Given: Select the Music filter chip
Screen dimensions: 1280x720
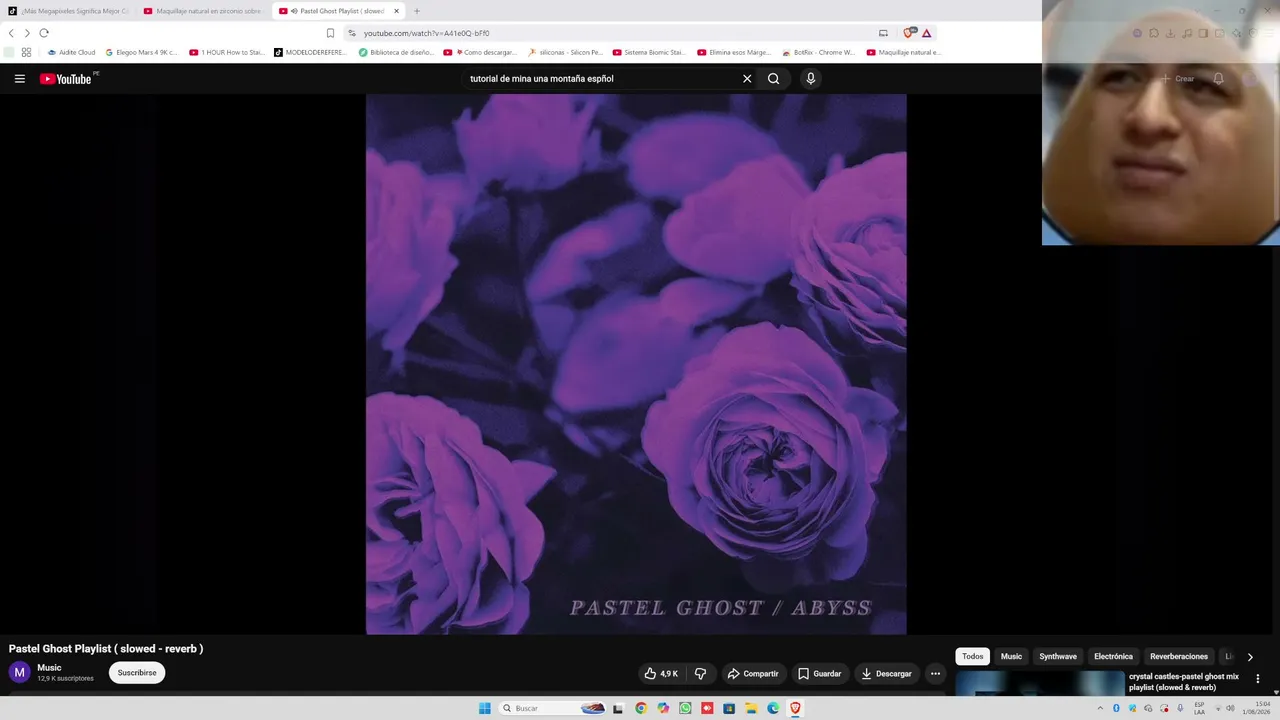Looking at the screenshot, I should pyautogui.click(x=1011, y=657).
